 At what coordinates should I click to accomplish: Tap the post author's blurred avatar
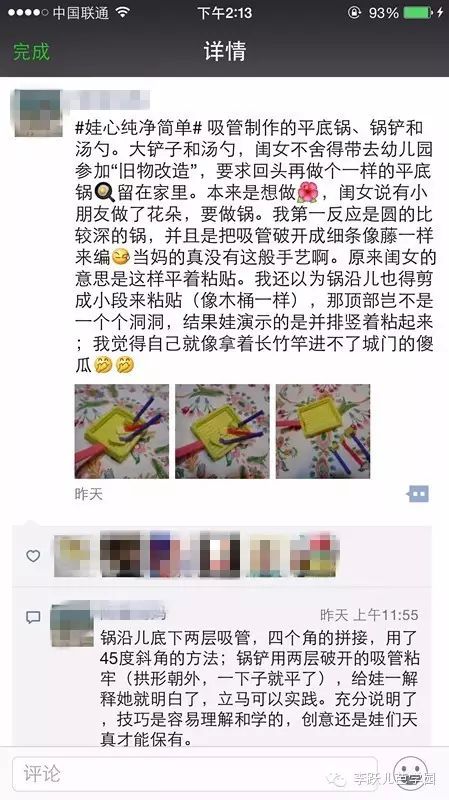[38, 113]
